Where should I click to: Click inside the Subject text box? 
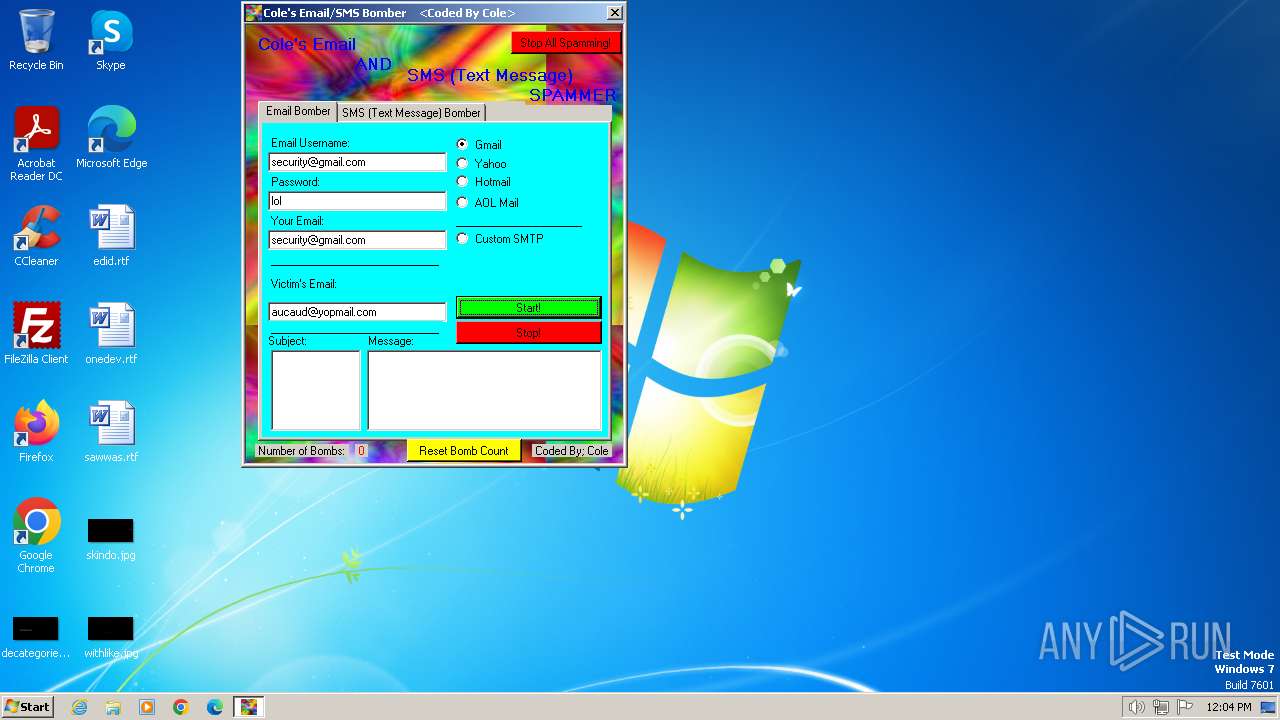(x=315, y=390)
